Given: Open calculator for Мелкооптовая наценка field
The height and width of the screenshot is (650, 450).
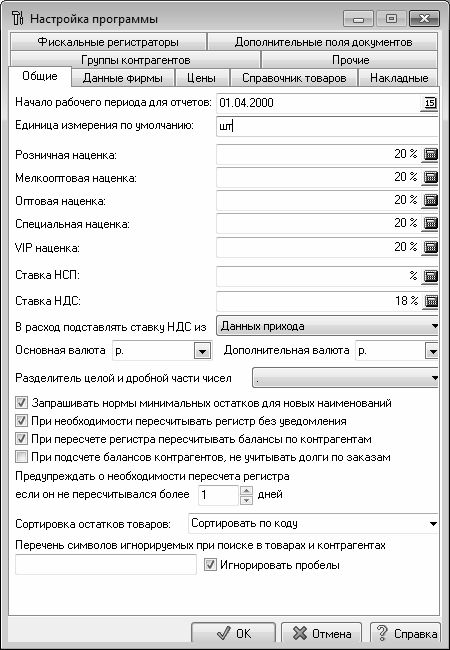Looking at the screenshot, I should [431, 177].
